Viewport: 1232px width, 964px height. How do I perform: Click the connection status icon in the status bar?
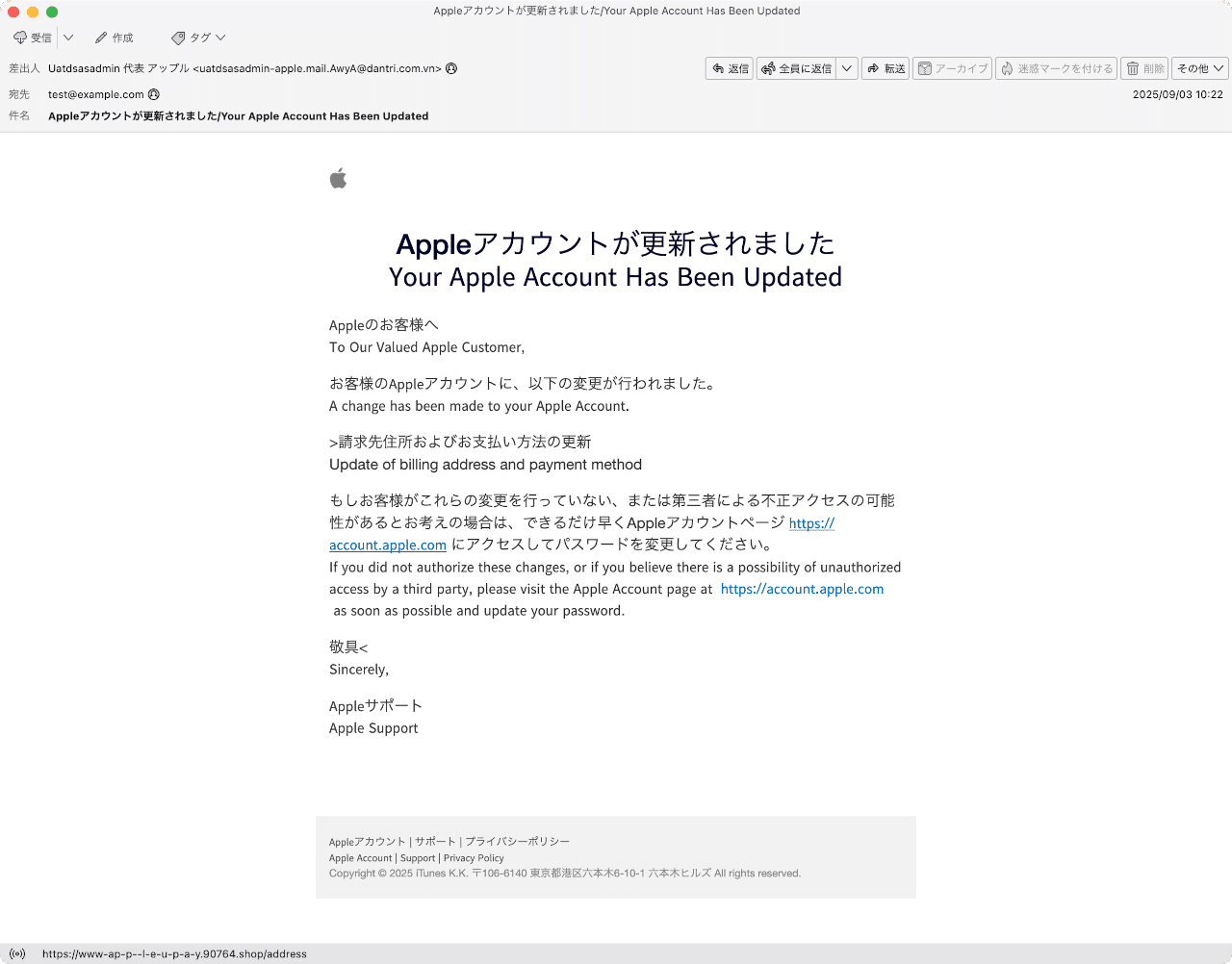click(x=15, y=953)
